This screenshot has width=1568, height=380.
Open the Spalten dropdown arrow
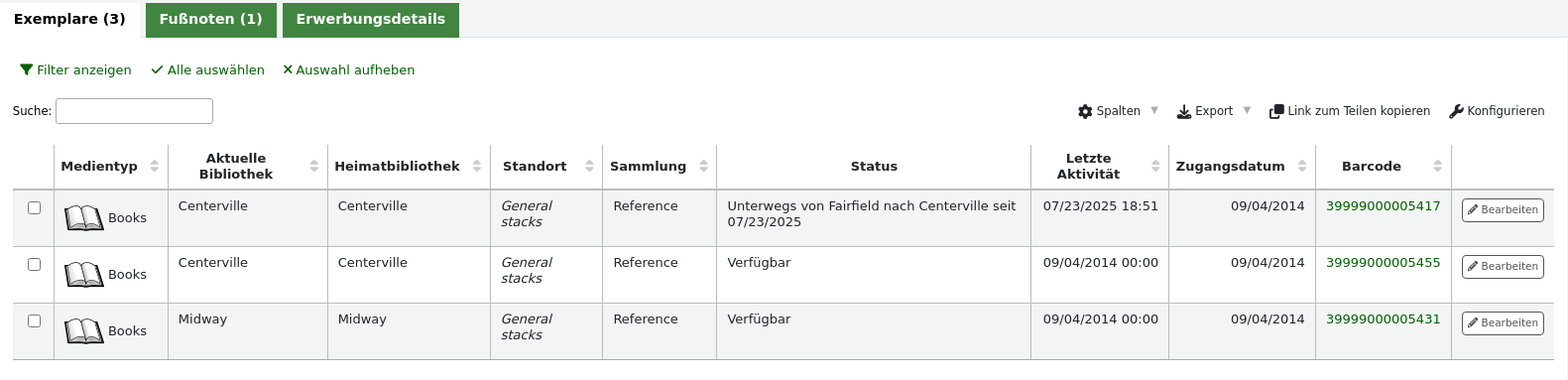pos(1154,110)
